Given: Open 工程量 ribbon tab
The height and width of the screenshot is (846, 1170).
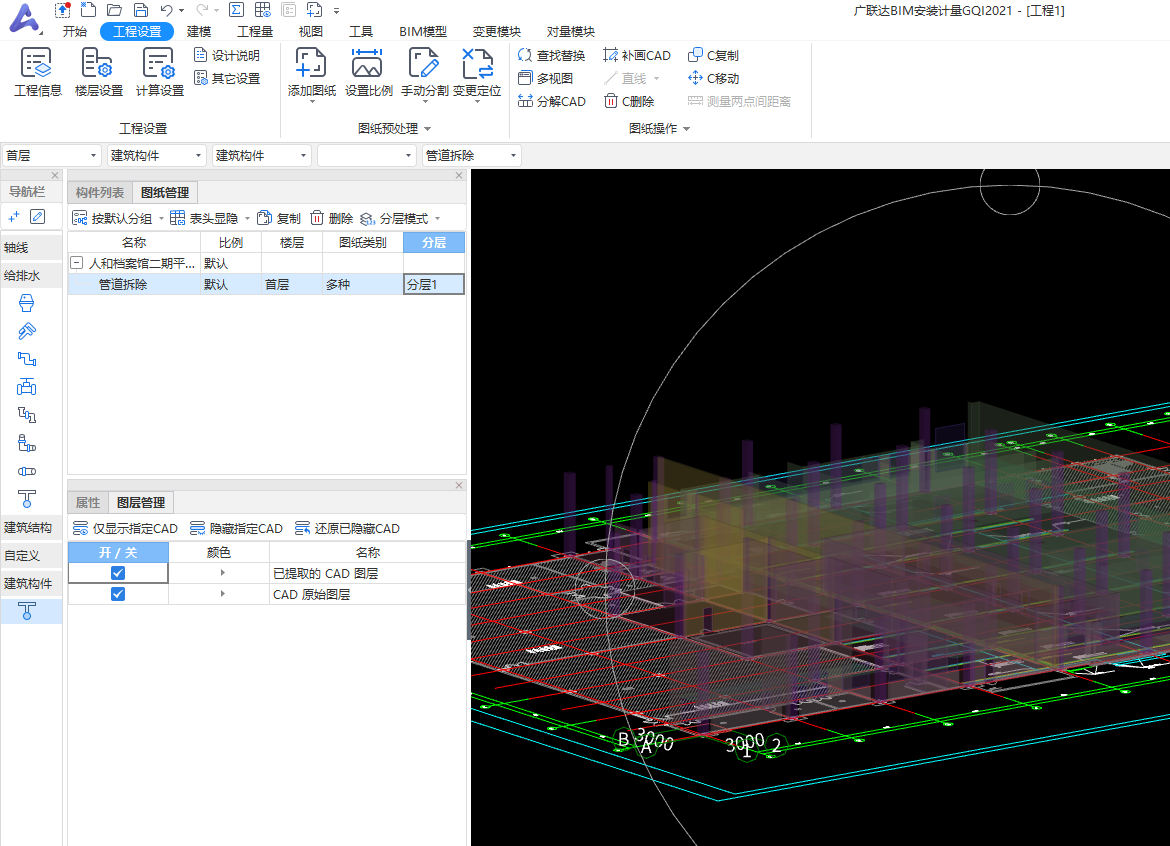Looking at the screenshot, I should coord(255,31).
